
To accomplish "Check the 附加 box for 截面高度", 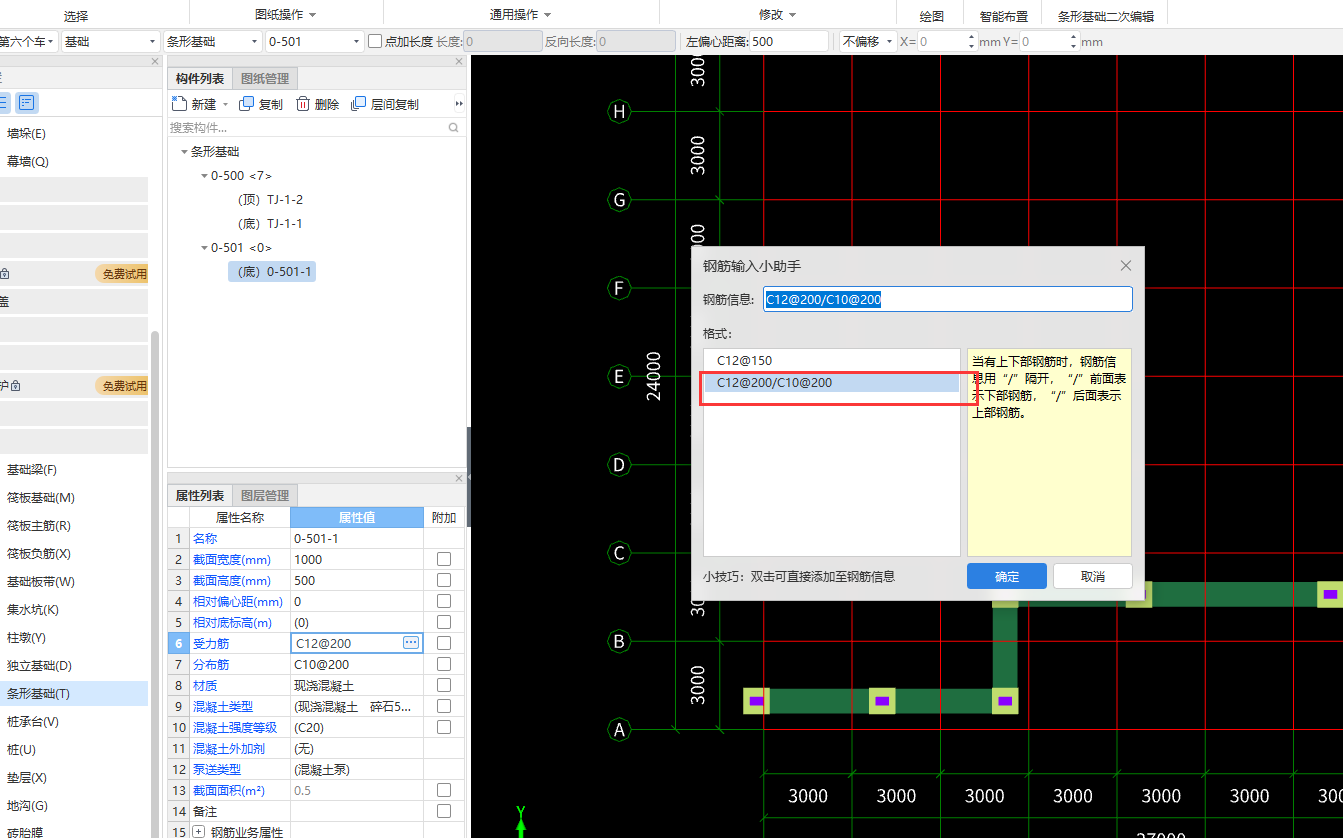I will (x=444, y=580).
